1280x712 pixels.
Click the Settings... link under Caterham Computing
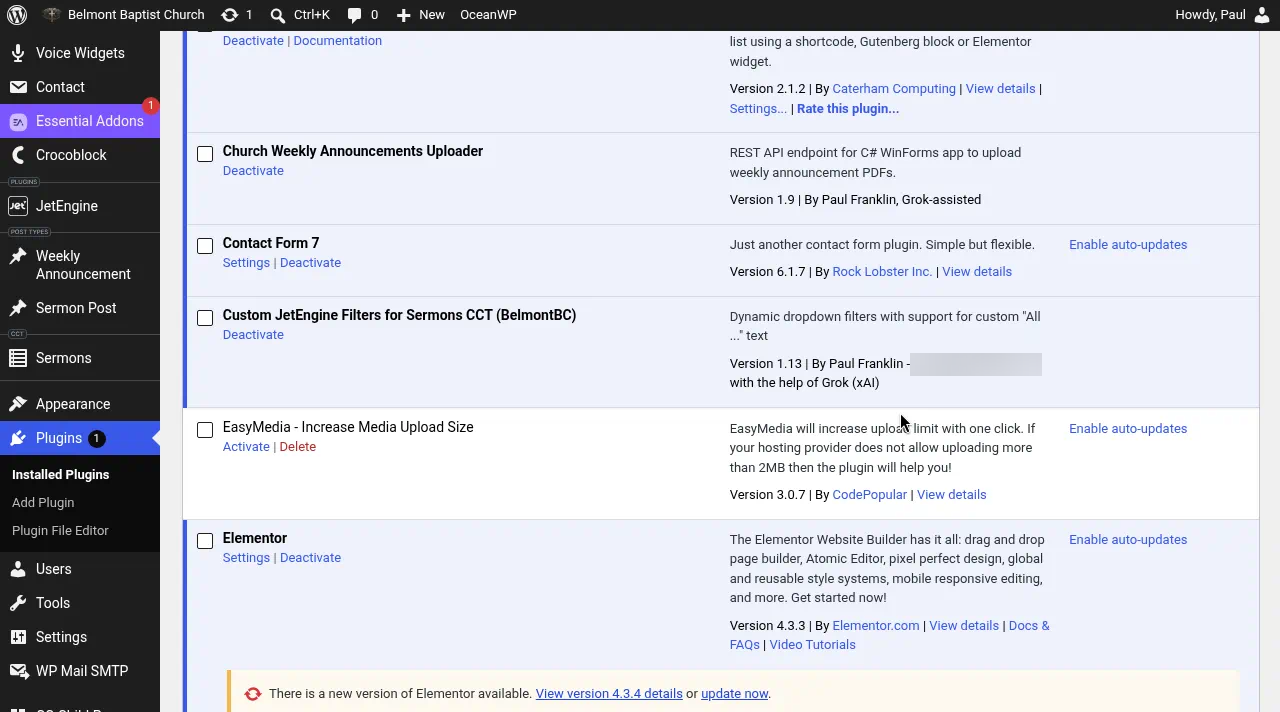pyautogui.click(x=758, y=109)
